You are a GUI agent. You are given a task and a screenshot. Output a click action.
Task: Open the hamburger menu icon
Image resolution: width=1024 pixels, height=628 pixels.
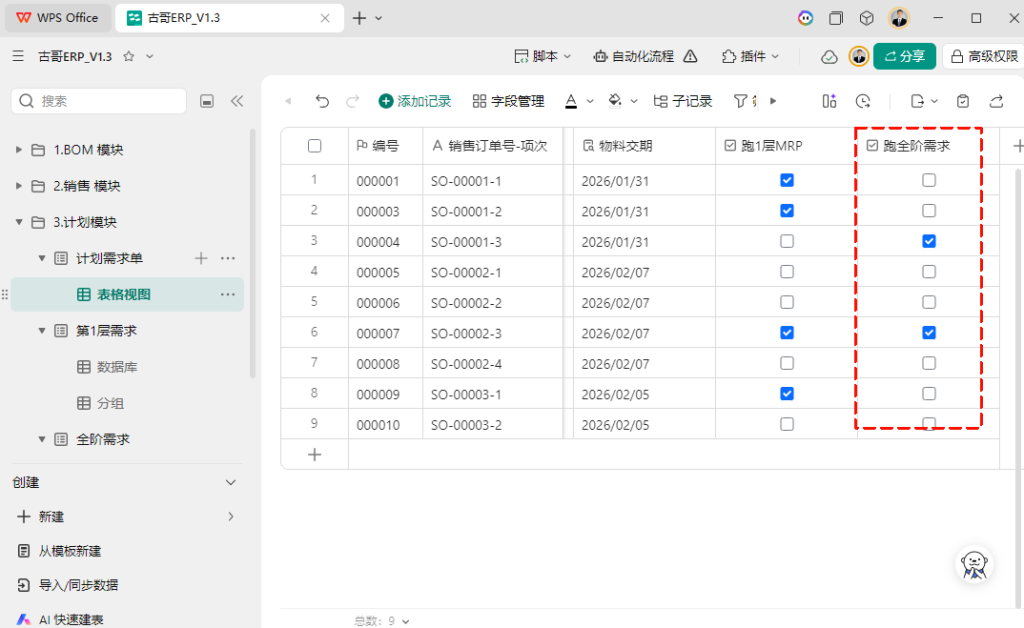[18, 56]
